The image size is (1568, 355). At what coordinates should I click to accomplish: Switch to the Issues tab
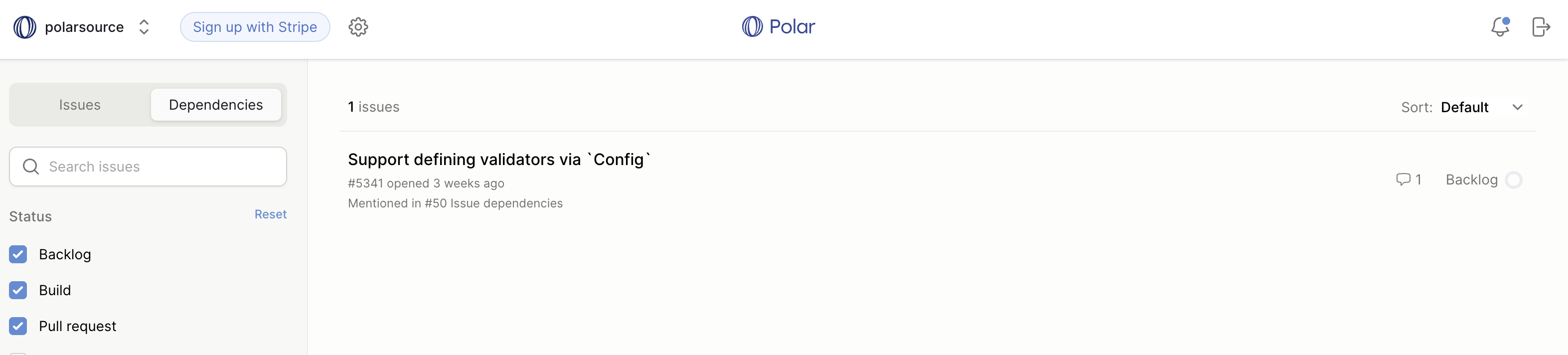click(79, 104)
